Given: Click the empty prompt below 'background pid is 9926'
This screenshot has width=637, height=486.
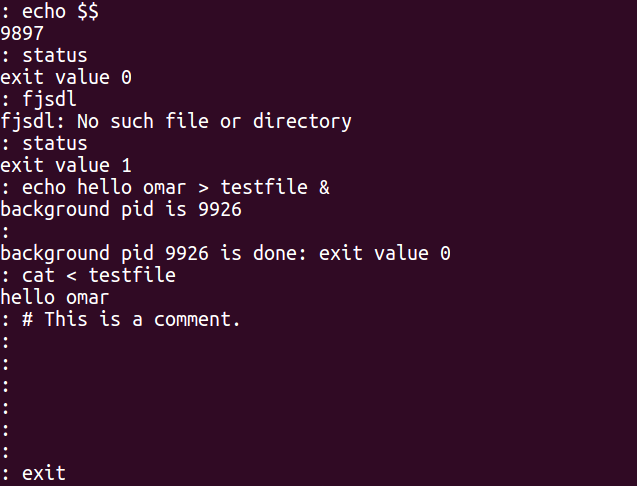Looking at the screenshot, I should (x=5, y=232).
